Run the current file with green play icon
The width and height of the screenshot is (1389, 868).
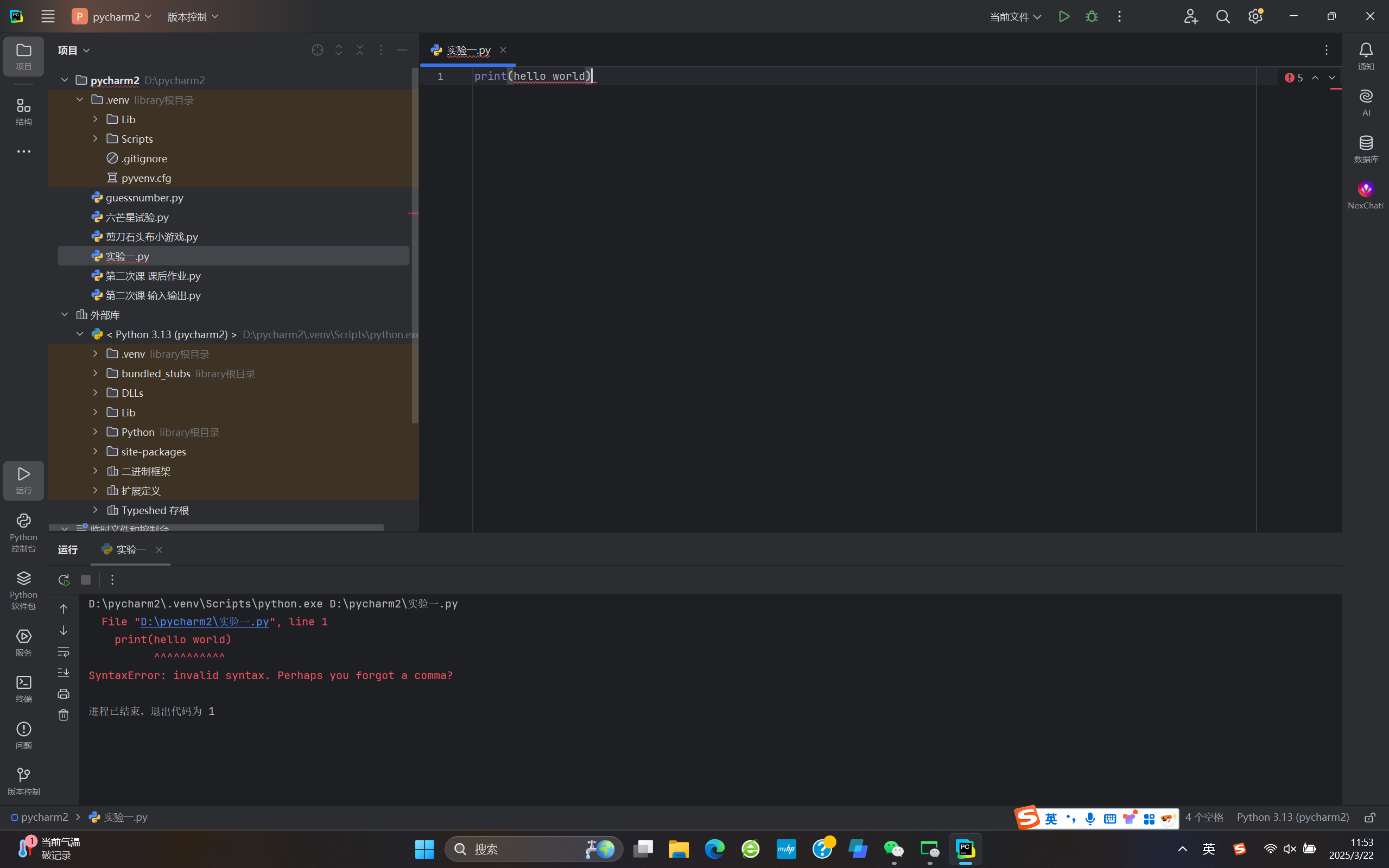tap(1063, 17)
